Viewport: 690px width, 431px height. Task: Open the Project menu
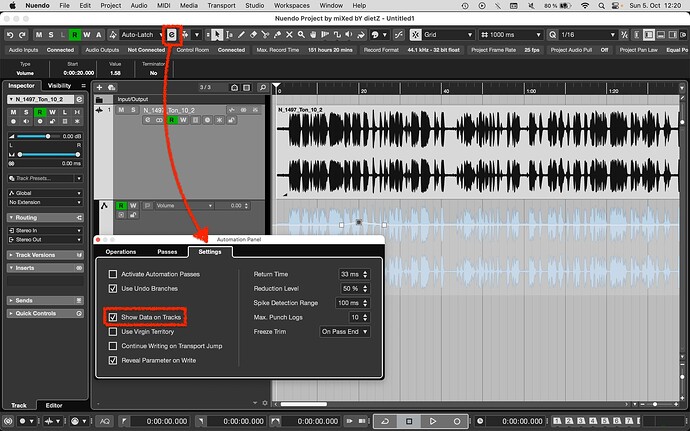tap(110, 5)
